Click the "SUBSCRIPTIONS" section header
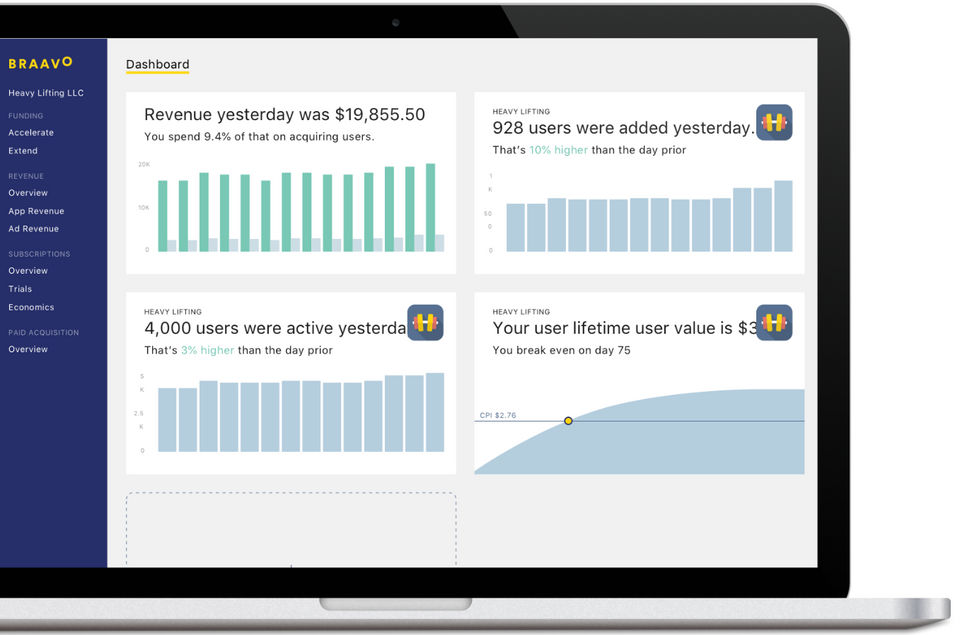Image resolution: width=960 pixels, height=635 pixels. (x=39, y=254)
